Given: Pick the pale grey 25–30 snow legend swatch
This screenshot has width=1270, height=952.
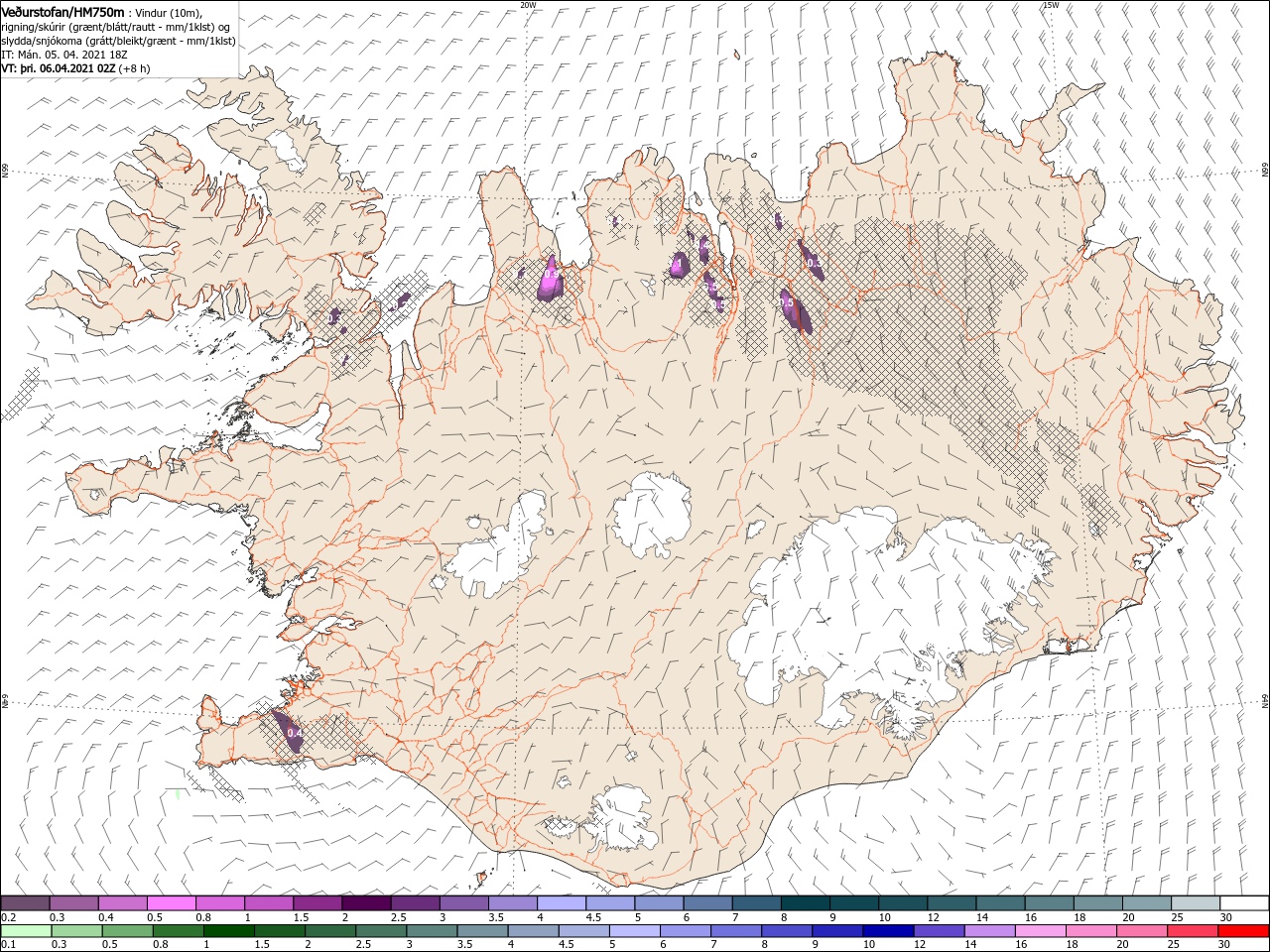Looking at the screenshot, I should click(x=1196, y=903).
